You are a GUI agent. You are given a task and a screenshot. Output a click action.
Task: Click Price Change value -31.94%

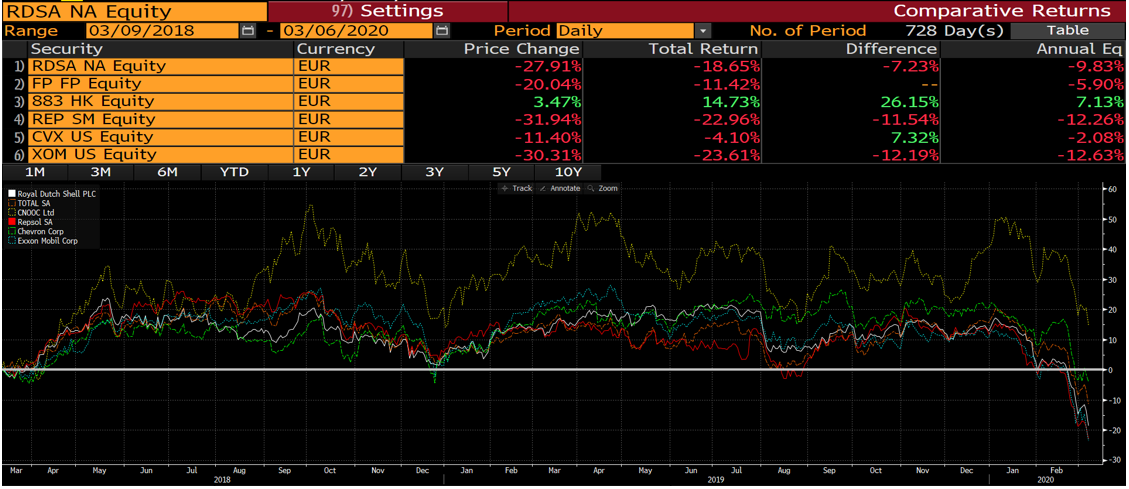(x=547, y=119)
